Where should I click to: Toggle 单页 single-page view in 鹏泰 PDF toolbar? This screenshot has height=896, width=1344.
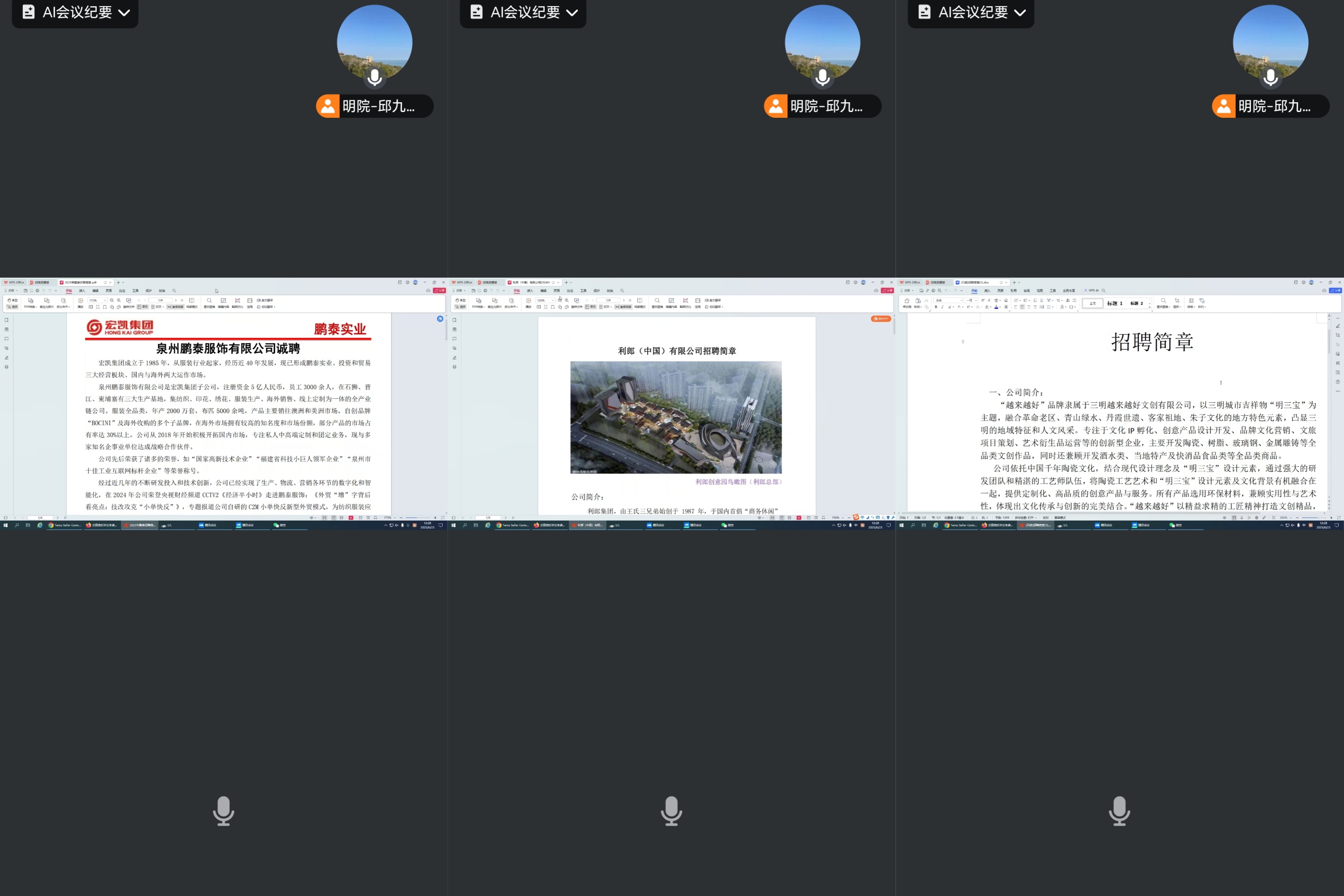143,307
